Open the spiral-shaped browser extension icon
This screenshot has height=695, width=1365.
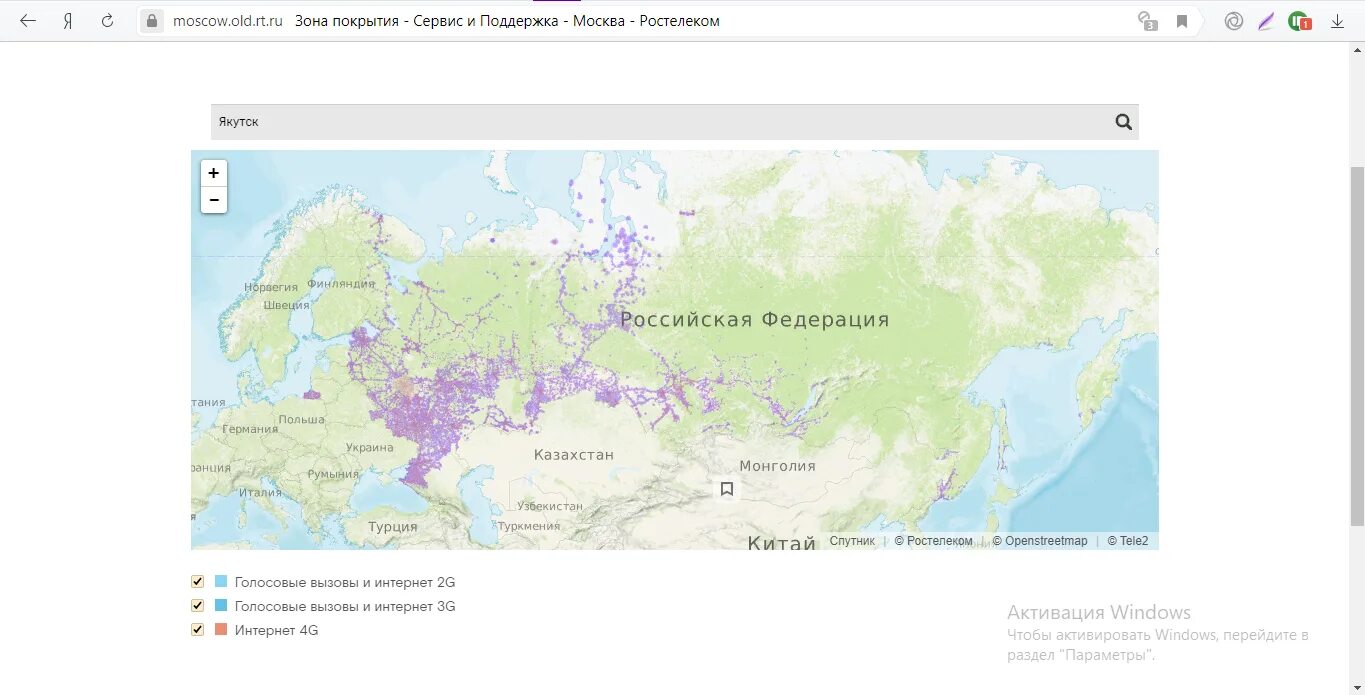[x=1233, y=19]
